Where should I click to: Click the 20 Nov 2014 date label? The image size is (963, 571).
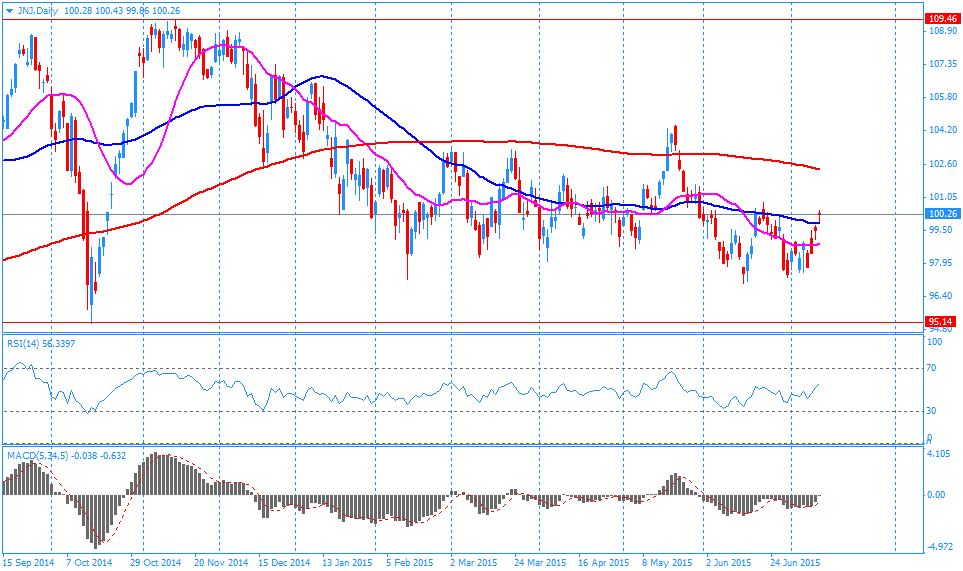(x=222, y=562)
